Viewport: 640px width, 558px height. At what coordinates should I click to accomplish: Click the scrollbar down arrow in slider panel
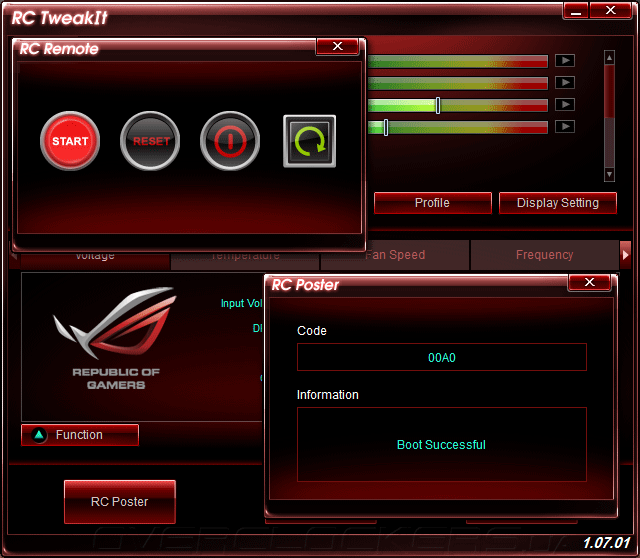click(x=609, y=175)
